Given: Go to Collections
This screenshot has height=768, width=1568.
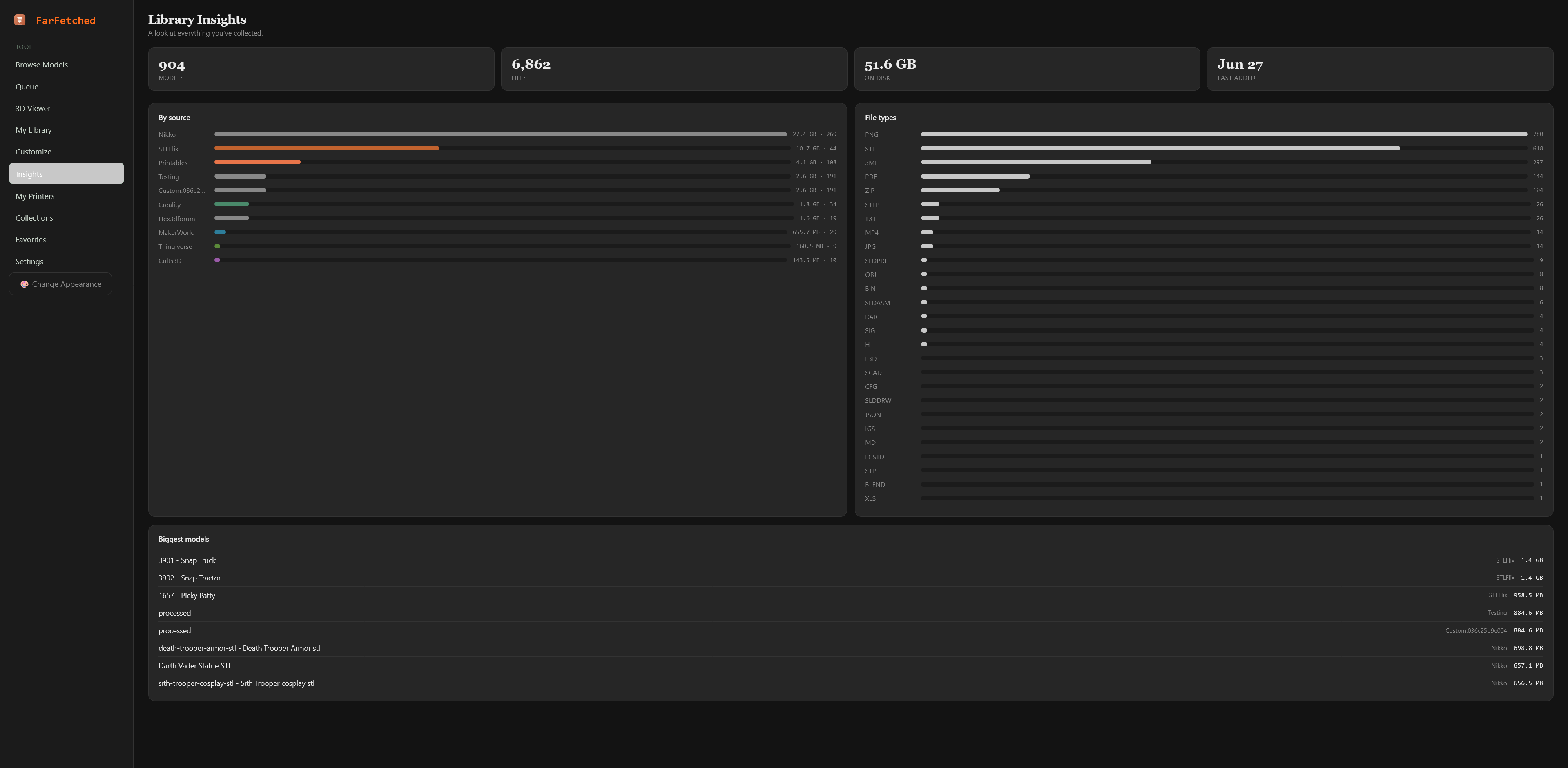Looking at the screenshot, I should click(x=66, y=218).
